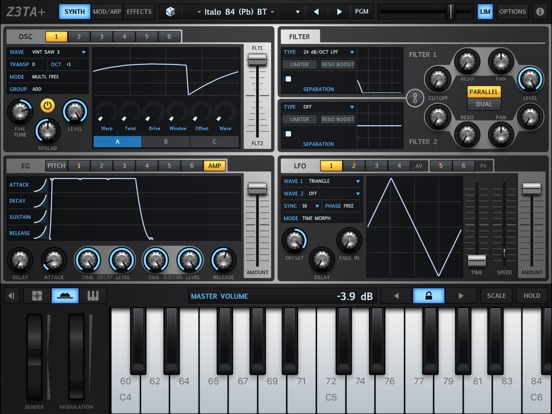Toggle the lock icon beside Master Volume
552x414 pixels.
[x=428, y=296]
